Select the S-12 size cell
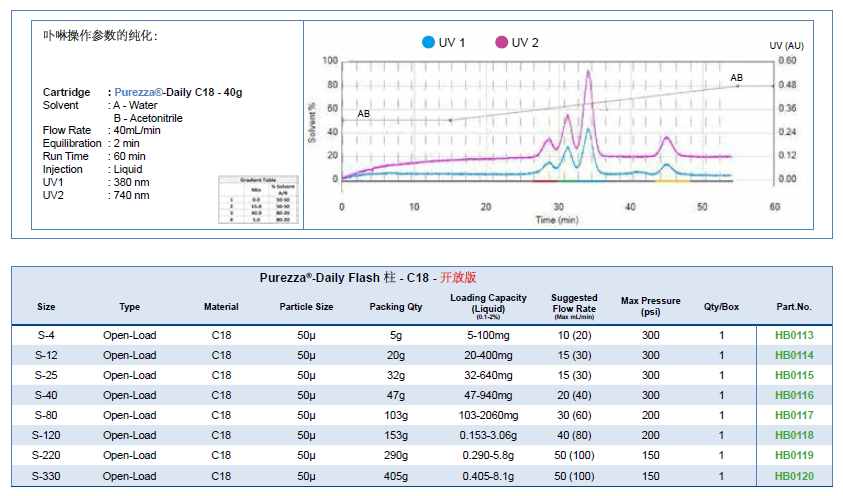This screenshot has width=843, height=496. pyautogui.click(x=46, y=355)
